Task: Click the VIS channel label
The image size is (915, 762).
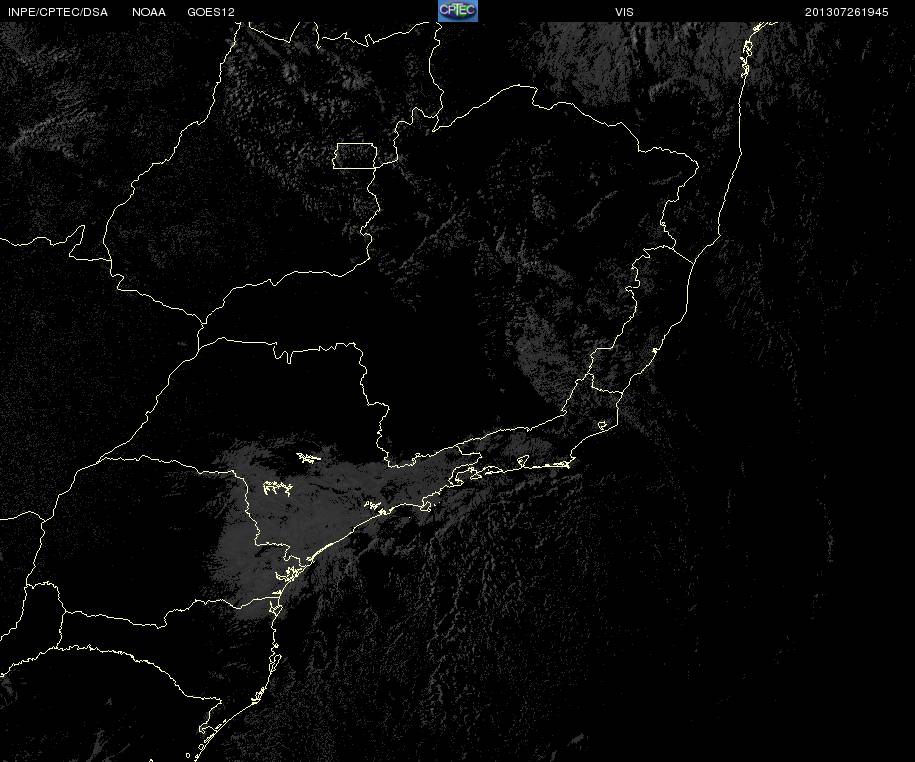Action: pos(624,12)
